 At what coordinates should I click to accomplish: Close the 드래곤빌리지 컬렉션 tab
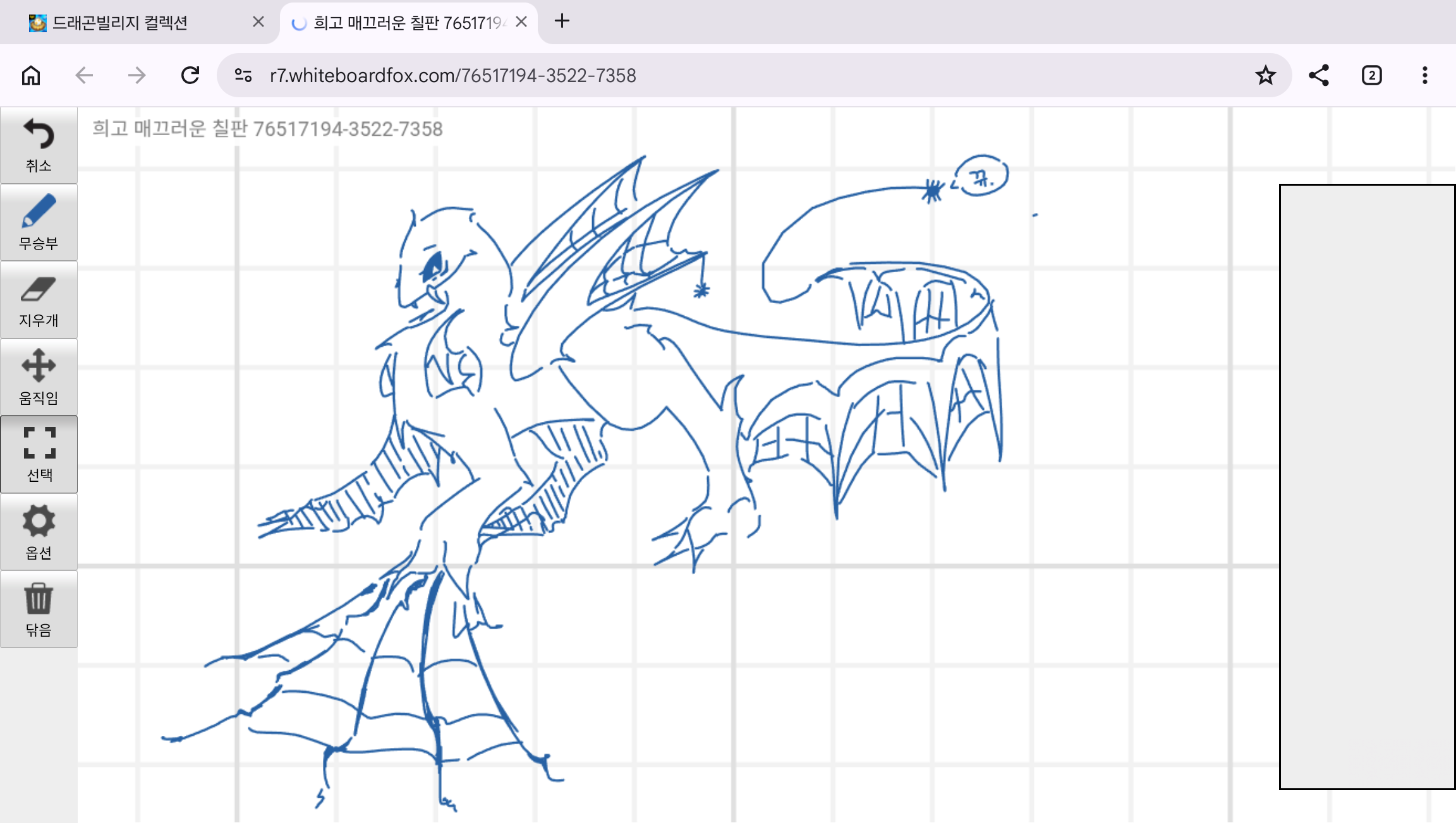click(x=258, y=22)
